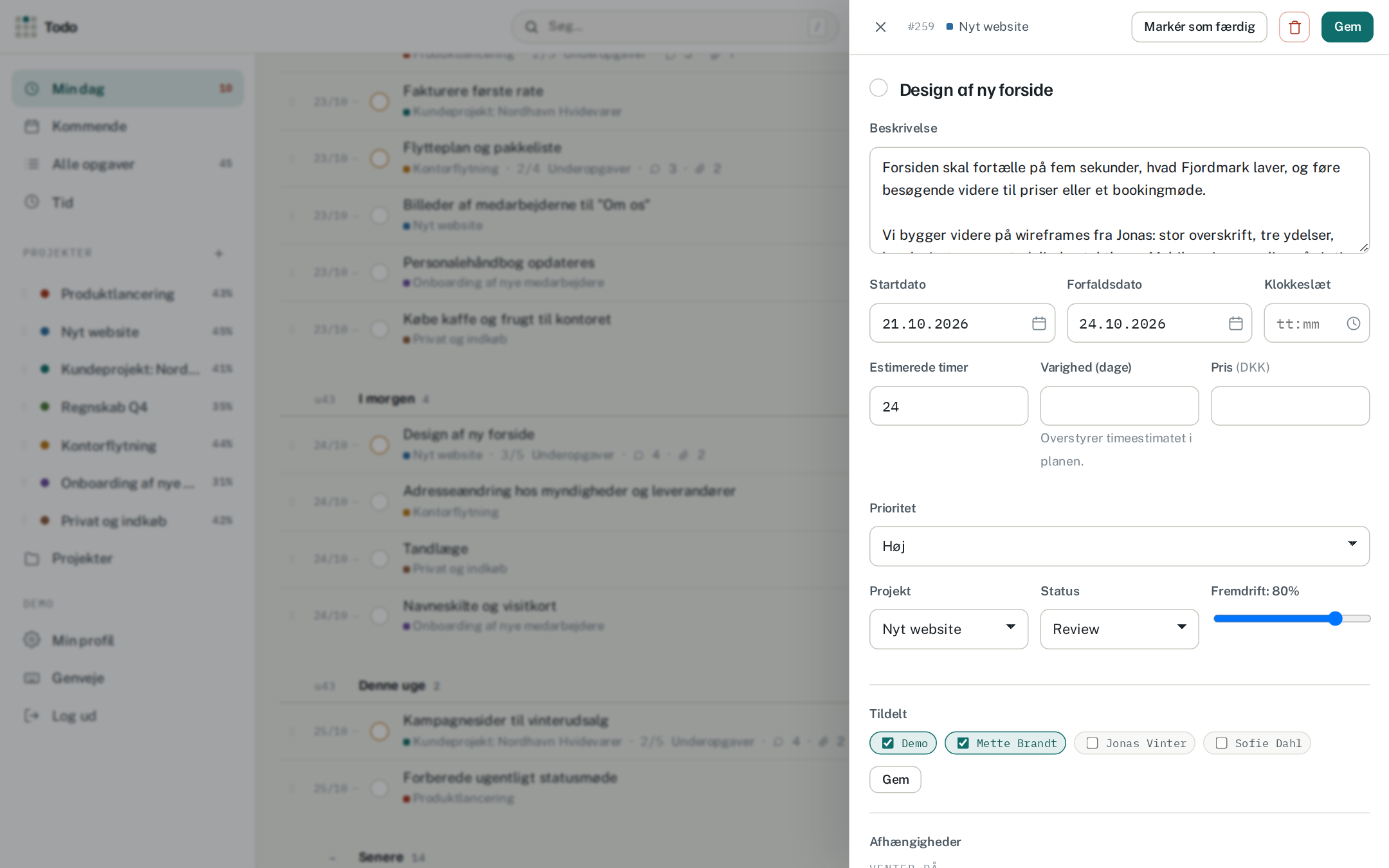Check the Jonas Vinter assignee checkbox
Image resolution: width=1389 pixels, height=868 pixels.
pyautogui.click(x=1093, y=743)
